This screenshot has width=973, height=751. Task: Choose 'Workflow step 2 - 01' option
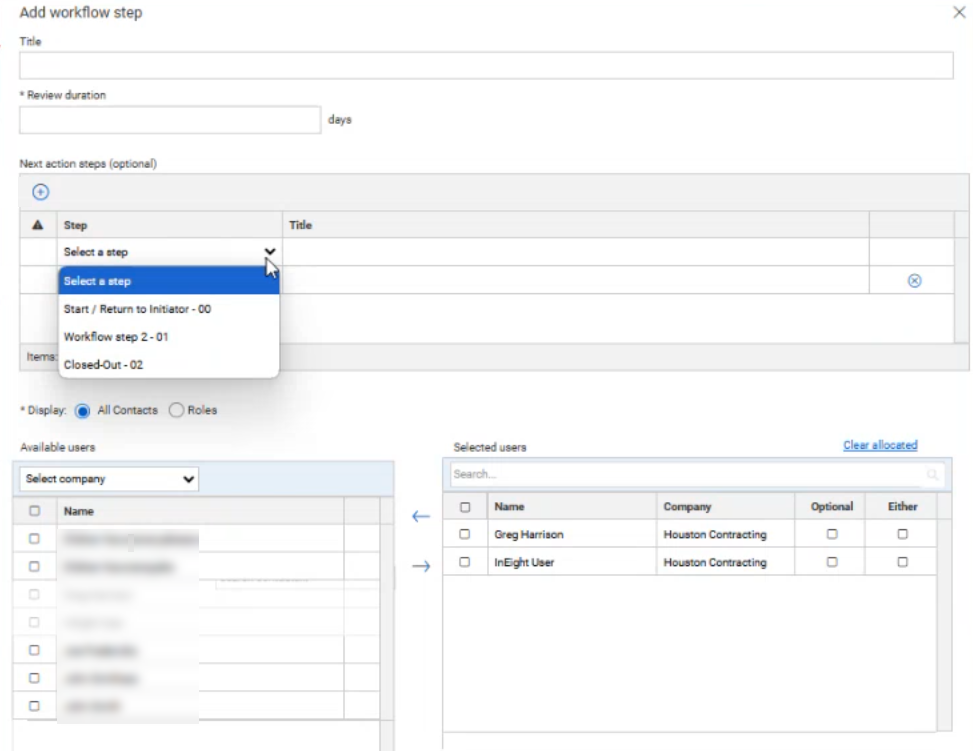169,336
